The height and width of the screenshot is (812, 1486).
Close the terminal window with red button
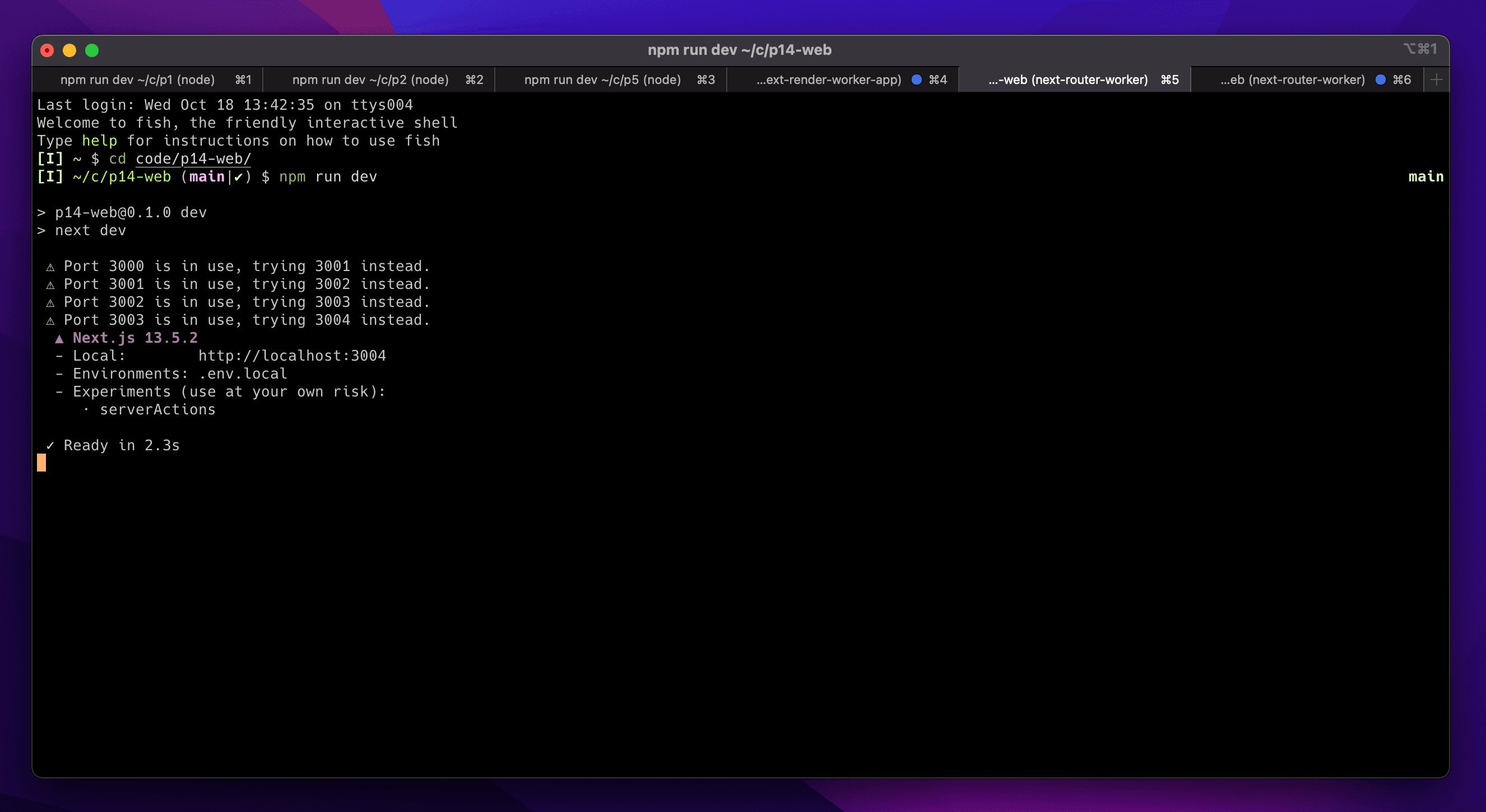[47, 50]
